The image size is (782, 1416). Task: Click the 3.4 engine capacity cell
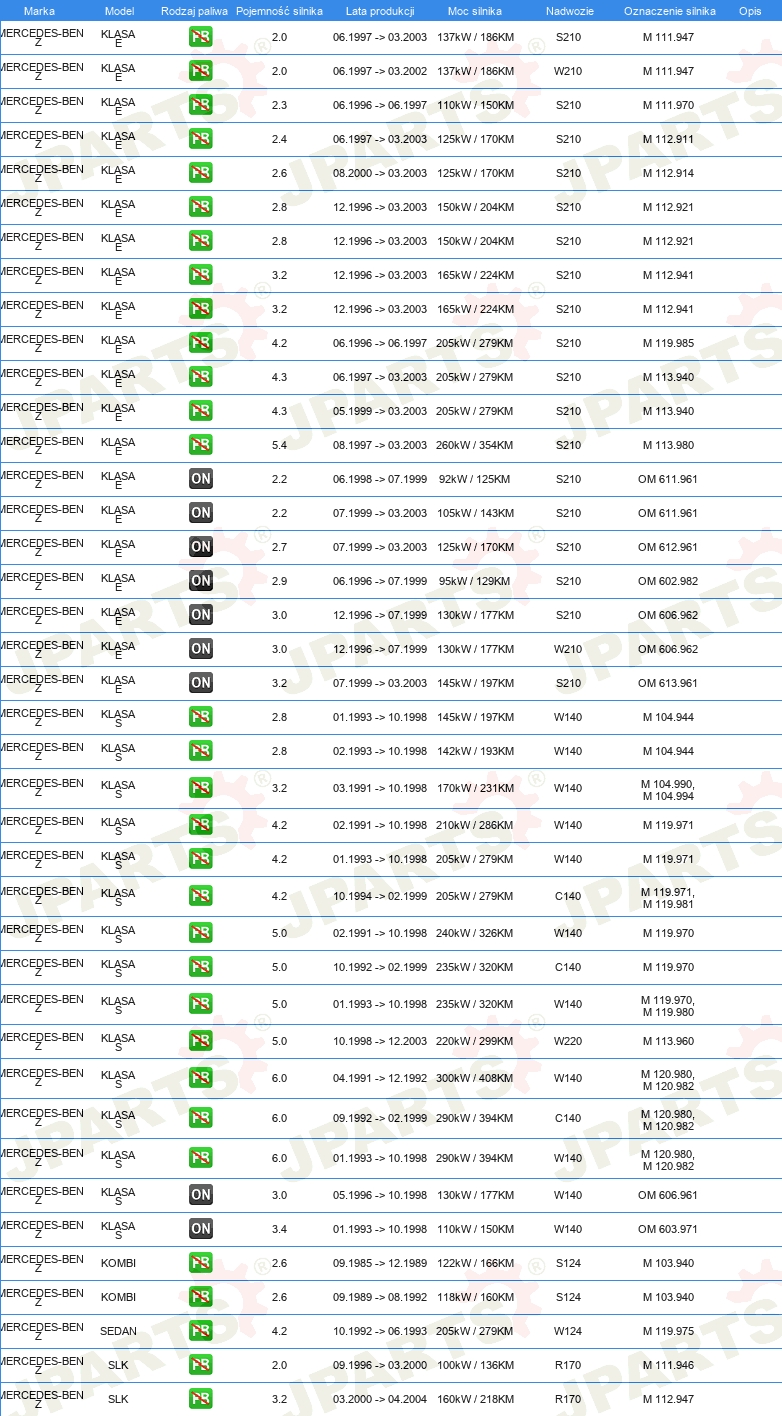click(x=279, y=1229)
